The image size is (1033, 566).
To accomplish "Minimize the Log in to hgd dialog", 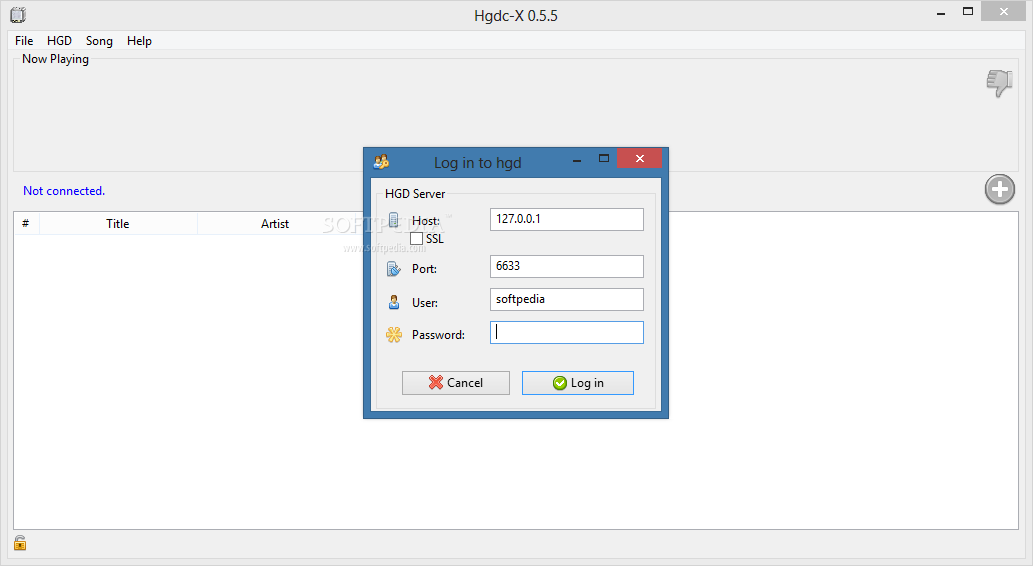I will (x=577, y=159).
